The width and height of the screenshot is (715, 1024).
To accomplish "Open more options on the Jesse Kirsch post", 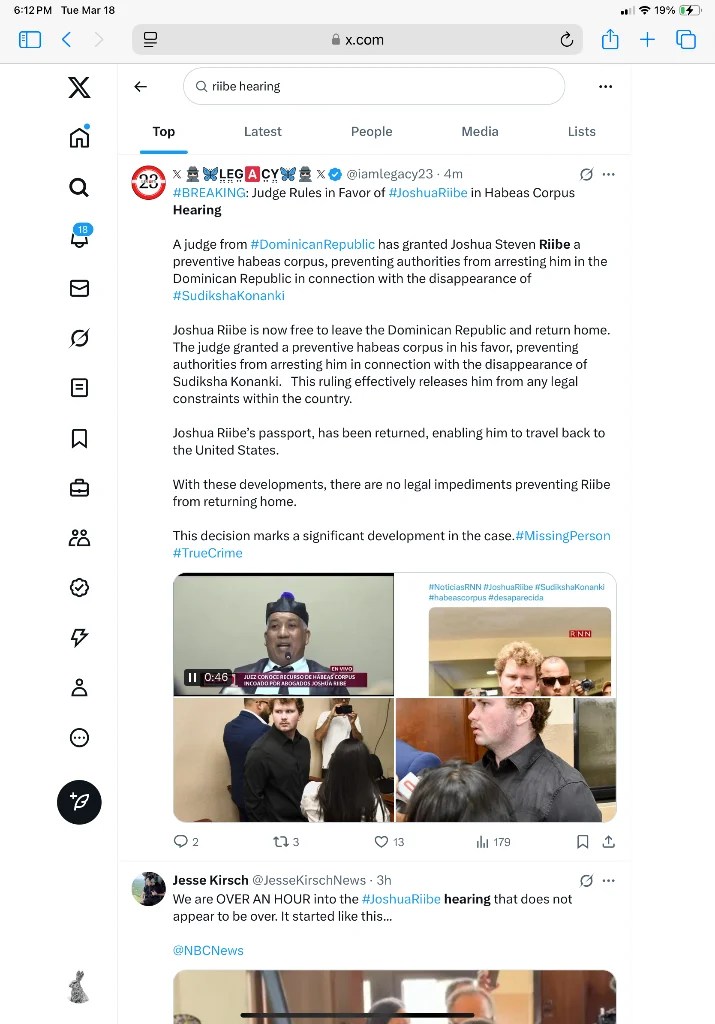I will click(609, 880).
